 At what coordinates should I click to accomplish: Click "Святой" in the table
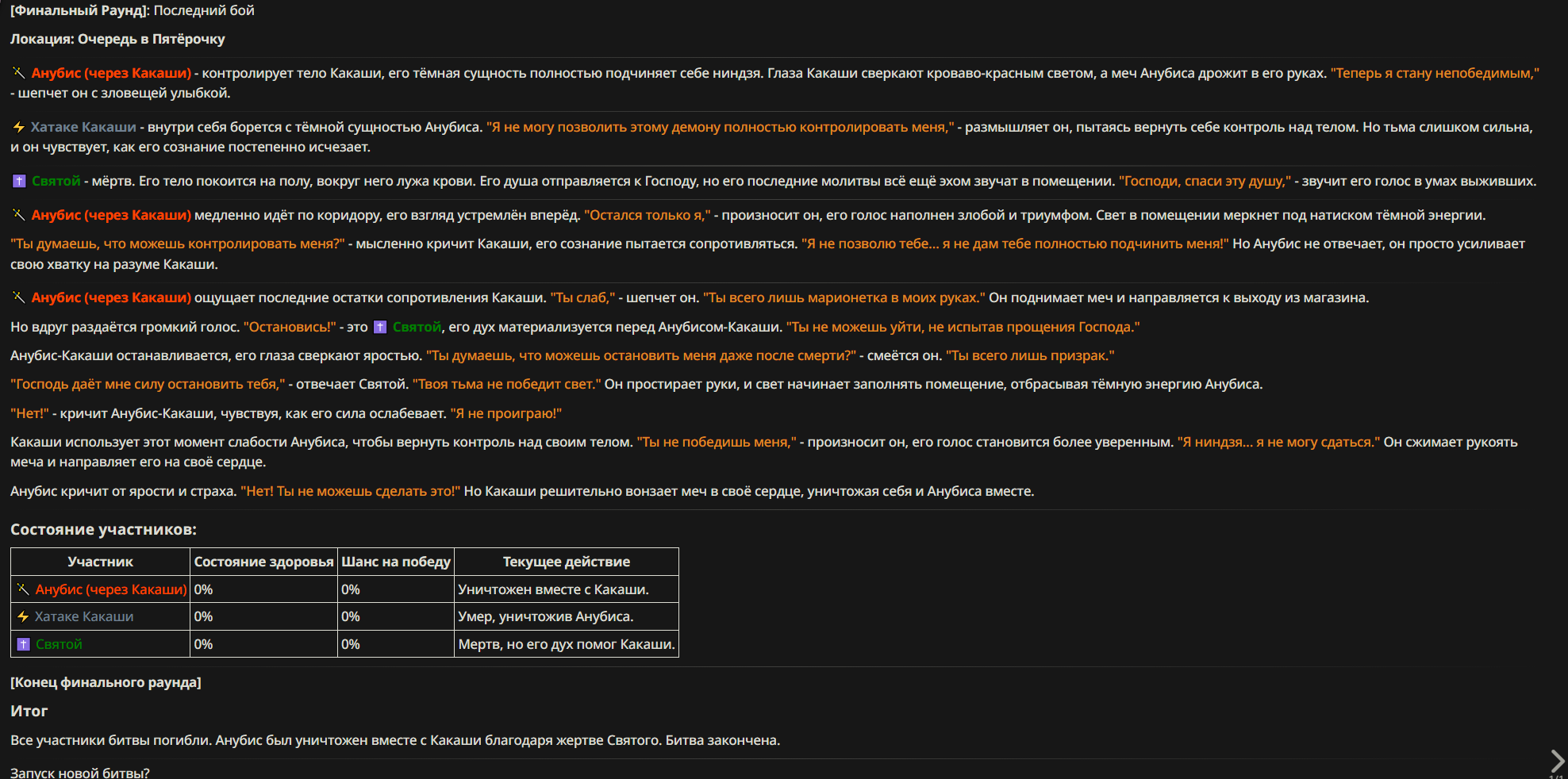(59, 644)
